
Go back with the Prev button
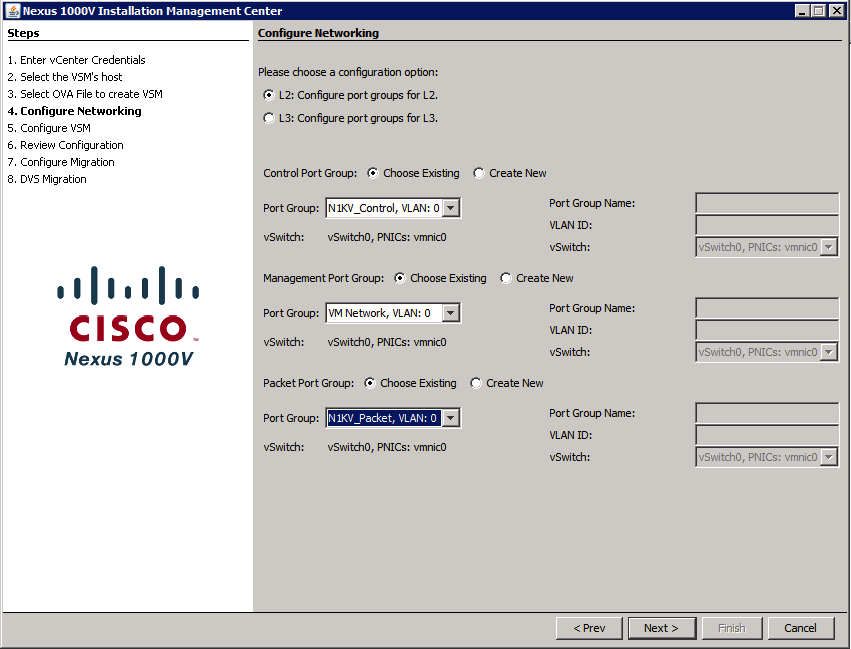(x=589, y=628)
